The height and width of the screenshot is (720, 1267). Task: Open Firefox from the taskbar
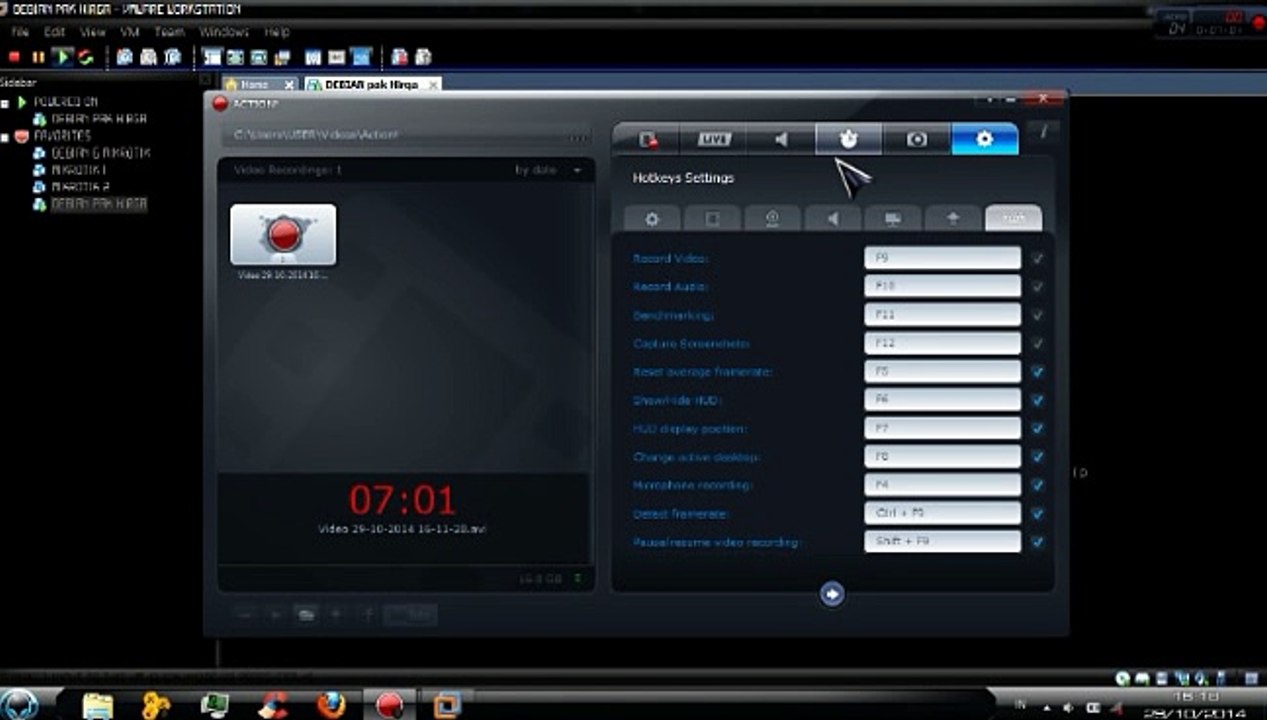[x=331, y=705]
